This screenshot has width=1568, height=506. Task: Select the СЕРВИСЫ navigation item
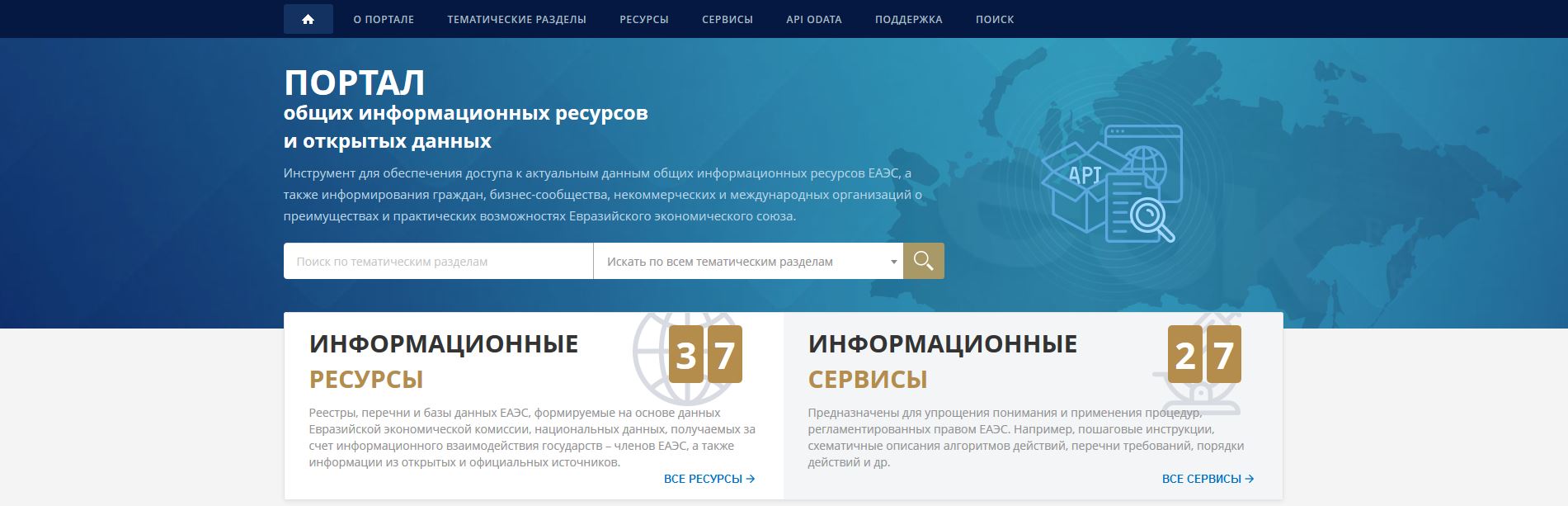click(727, 19)
